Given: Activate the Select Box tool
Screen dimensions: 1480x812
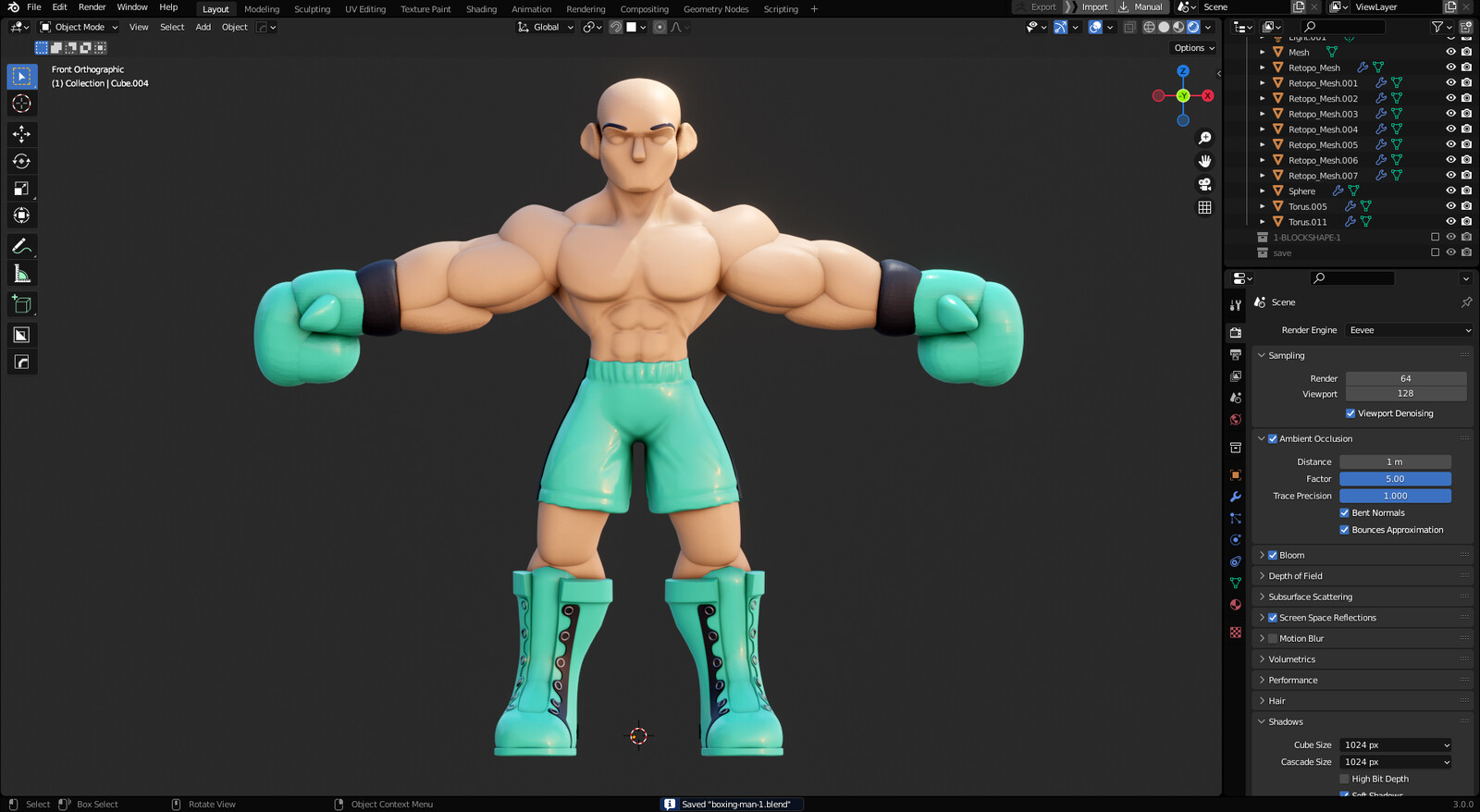Looking at the screenshot, I should click(x=21, y=77).
